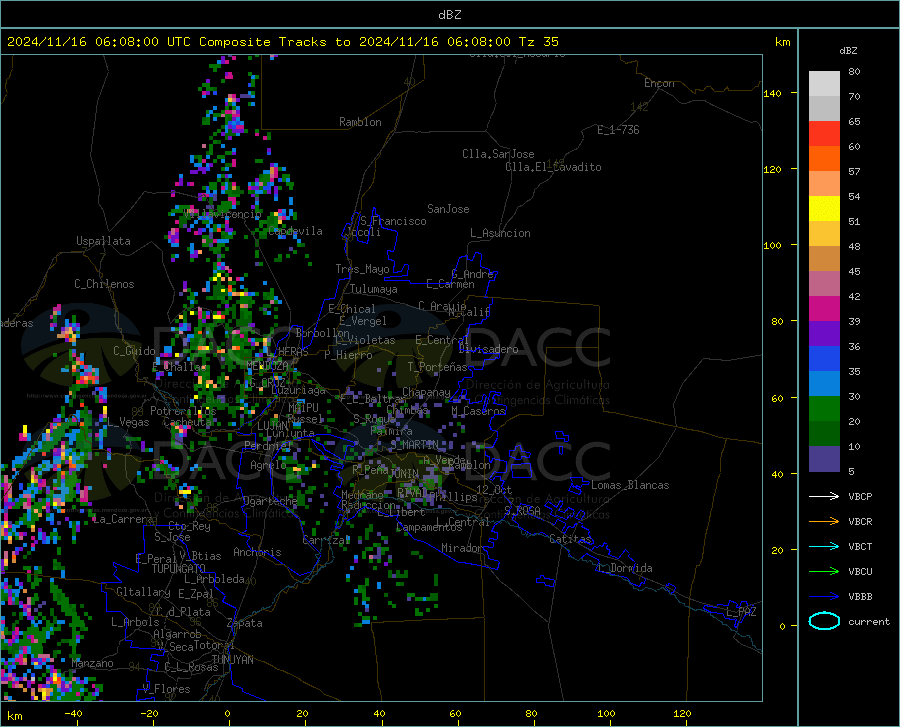Click the MENDOZA city label
The image size is (900, 727).
267,366
